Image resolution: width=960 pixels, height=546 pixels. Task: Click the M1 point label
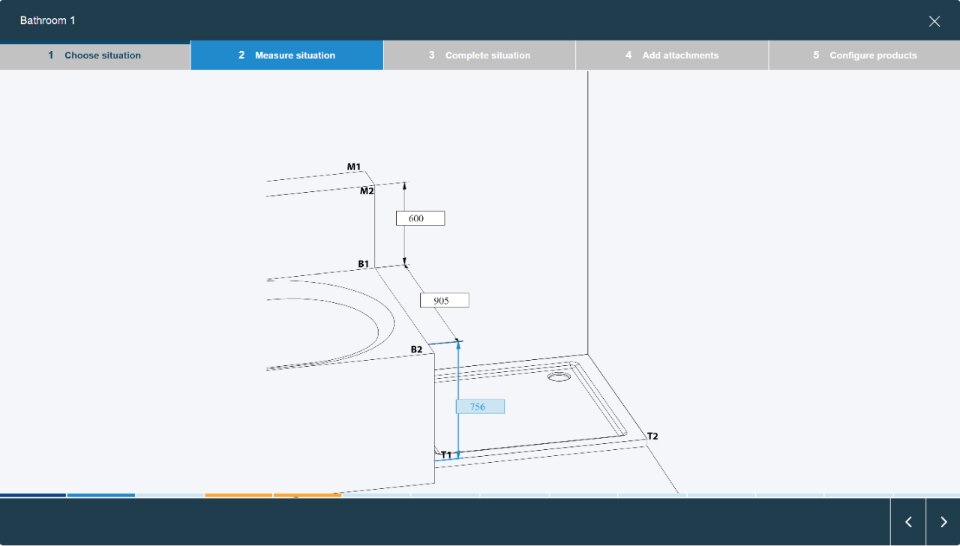(x=354, y=167)
